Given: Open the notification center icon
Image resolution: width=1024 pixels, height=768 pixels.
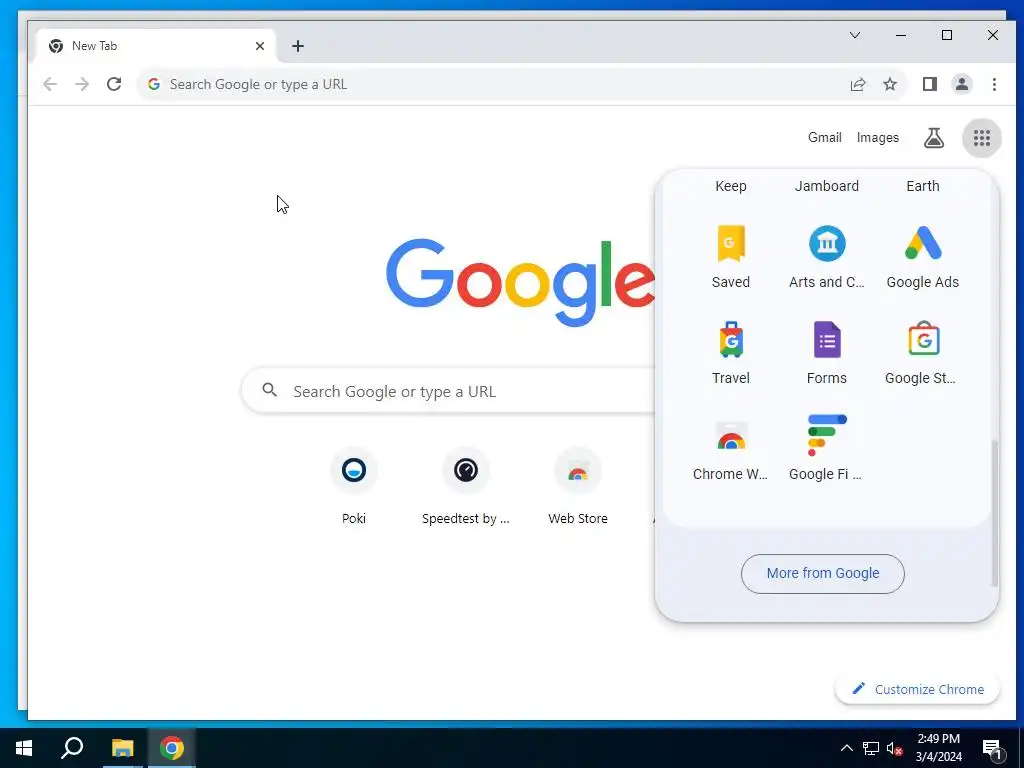Looking at the screenshot, I should (993, 748).
